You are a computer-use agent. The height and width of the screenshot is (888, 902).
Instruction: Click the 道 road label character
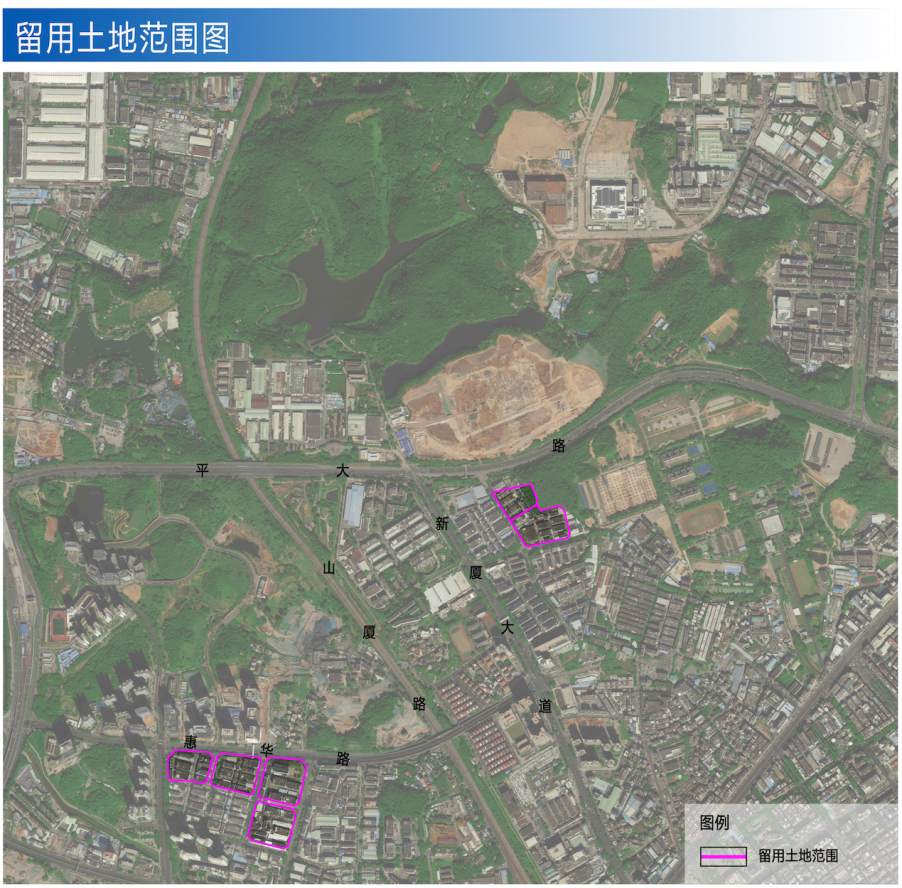[545, 706]
